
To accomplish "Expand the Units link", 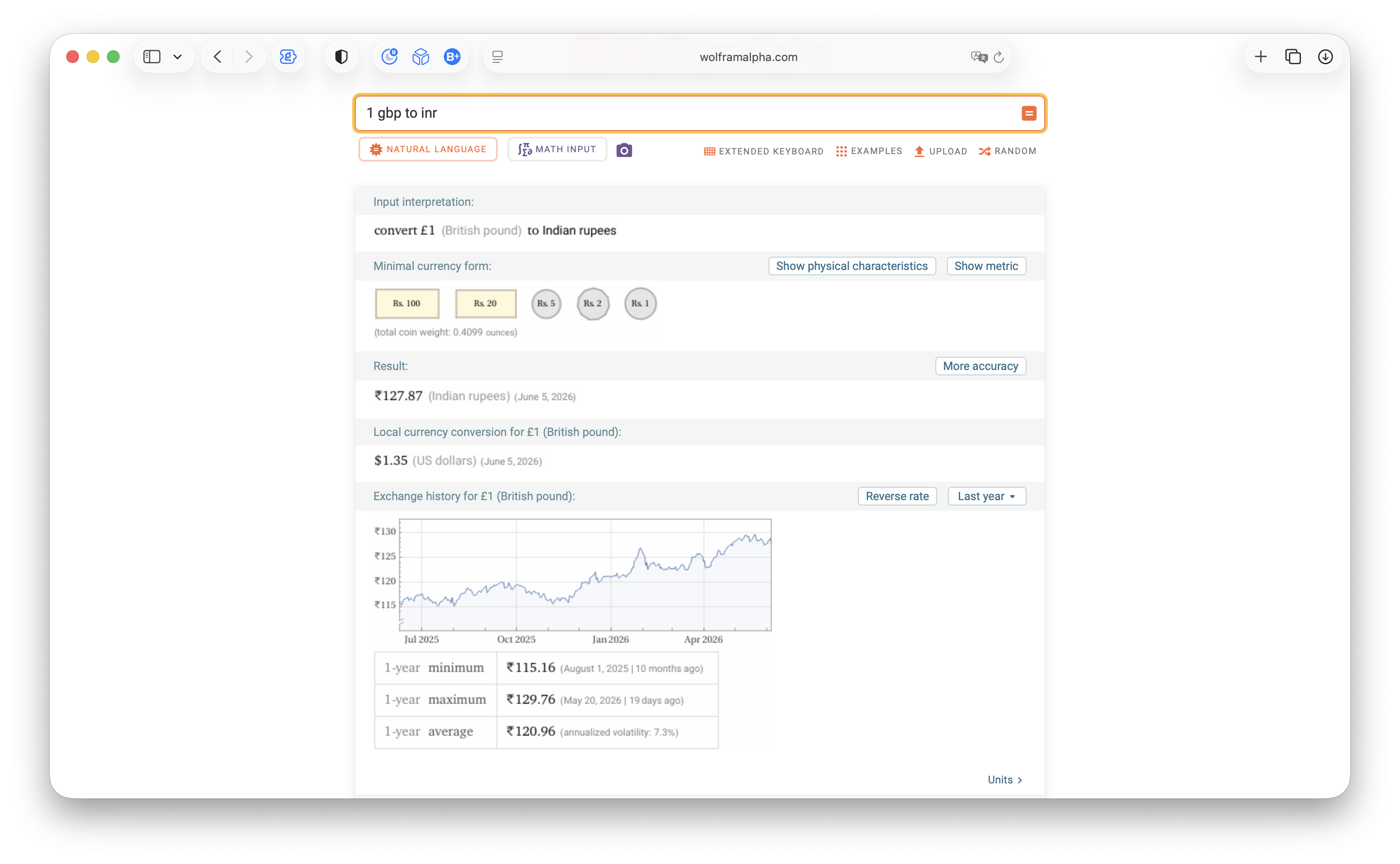I will (1005, 779).
